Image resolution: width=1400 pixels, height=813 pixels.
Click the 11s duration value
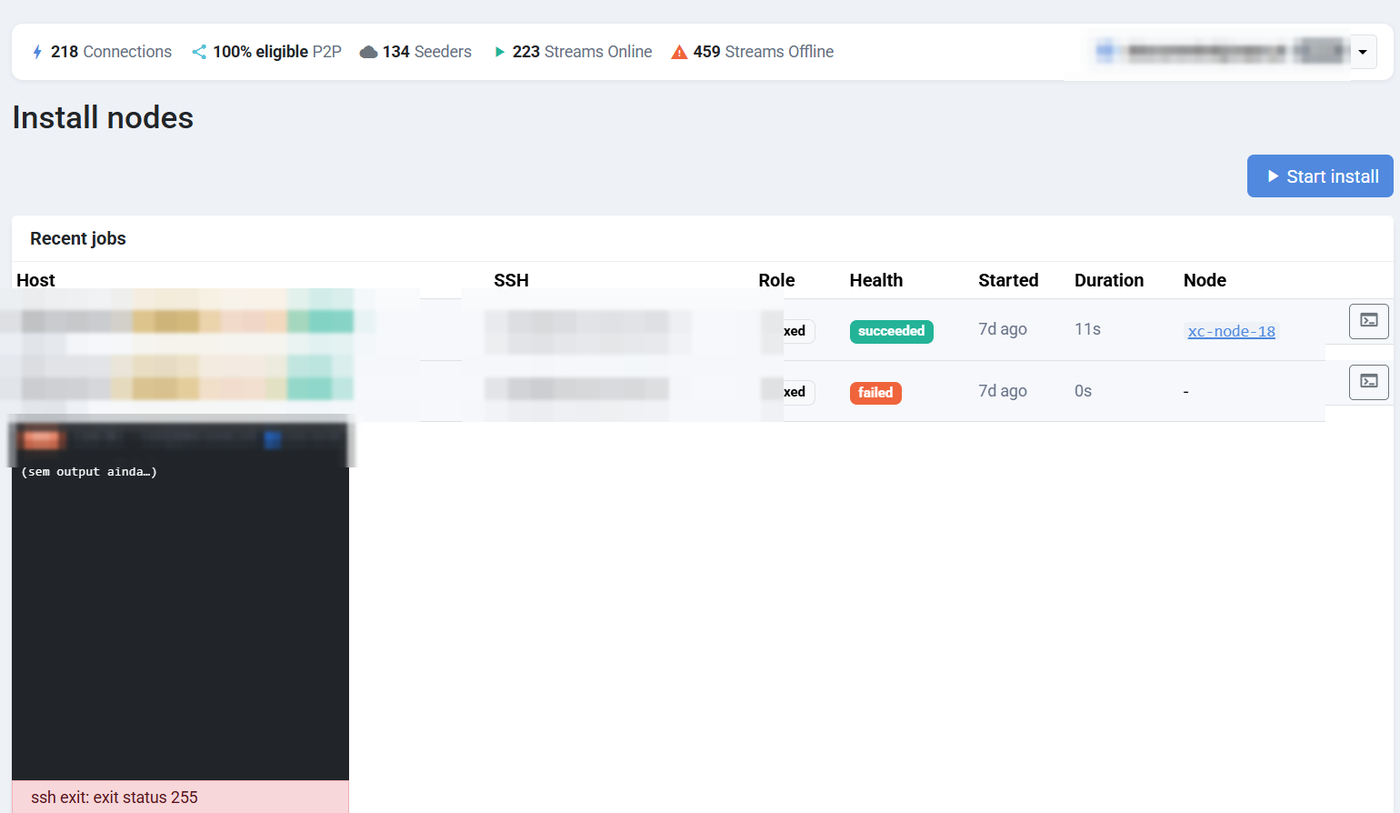click(1087, 329)
